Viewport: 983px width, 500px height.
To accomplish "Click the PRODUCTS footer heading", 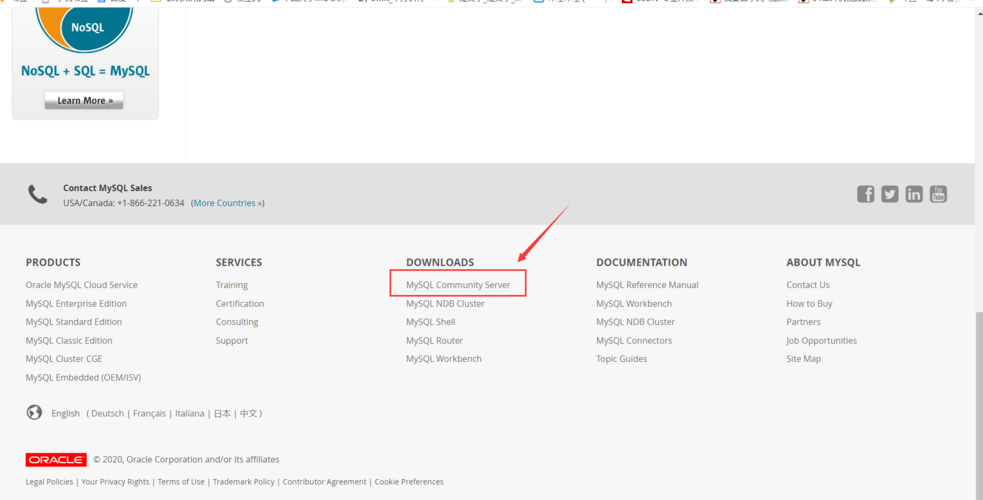I will [x=53, y=263].
